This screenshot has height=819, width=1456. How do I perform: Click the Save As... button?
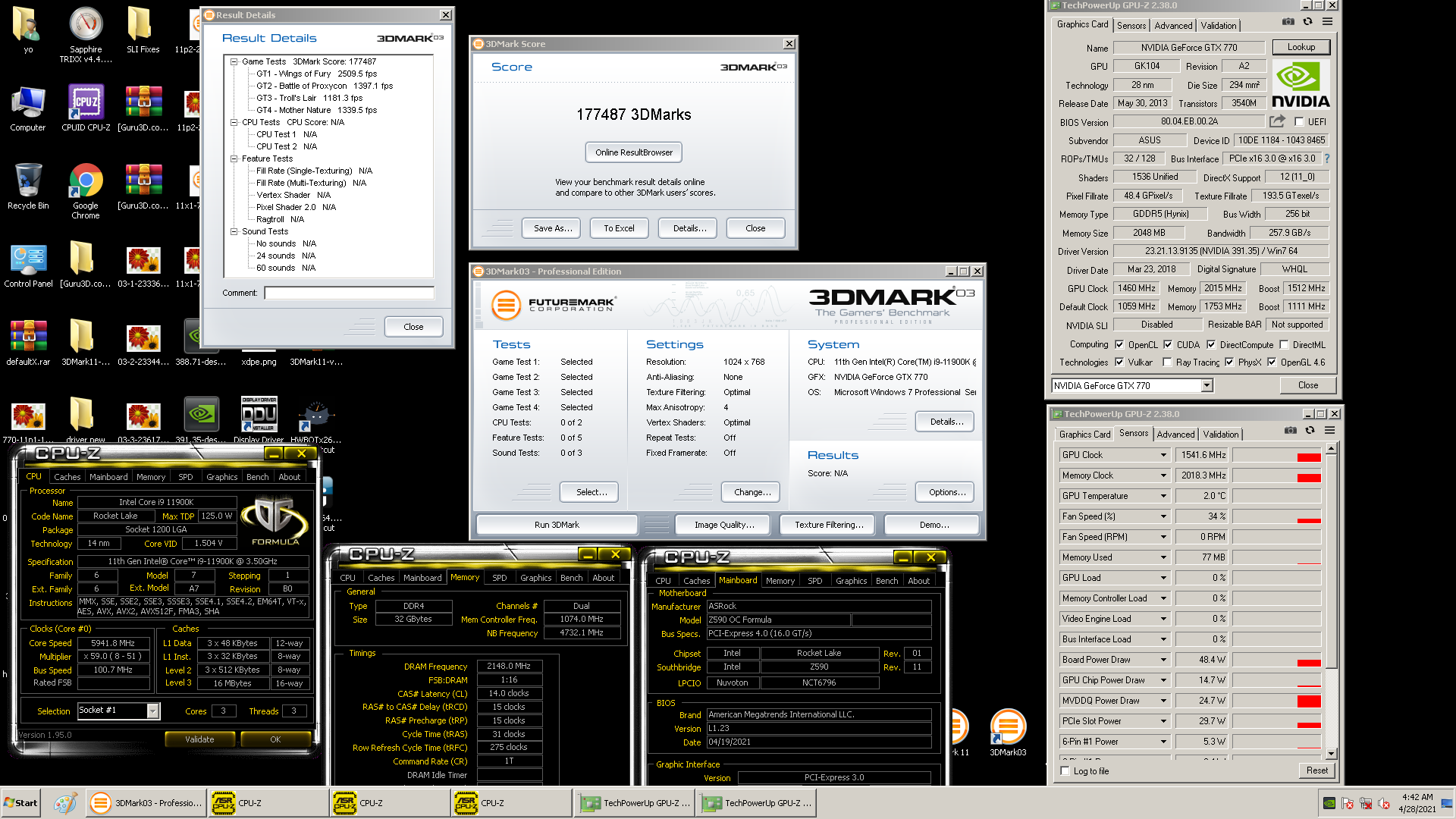[x=552, y=228]
